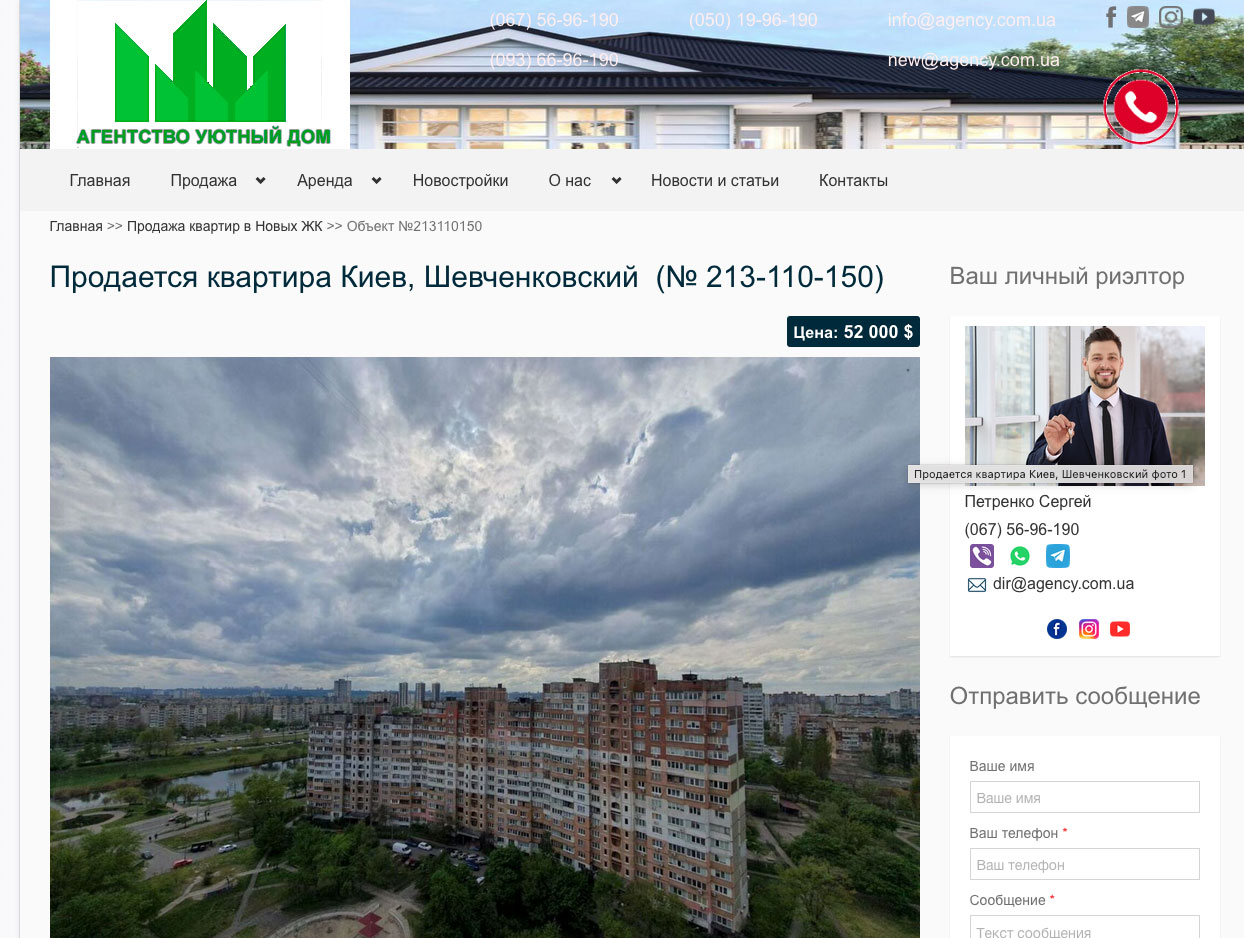Click the envelope icon beside dir@agency.com.ua

(977, 585)
